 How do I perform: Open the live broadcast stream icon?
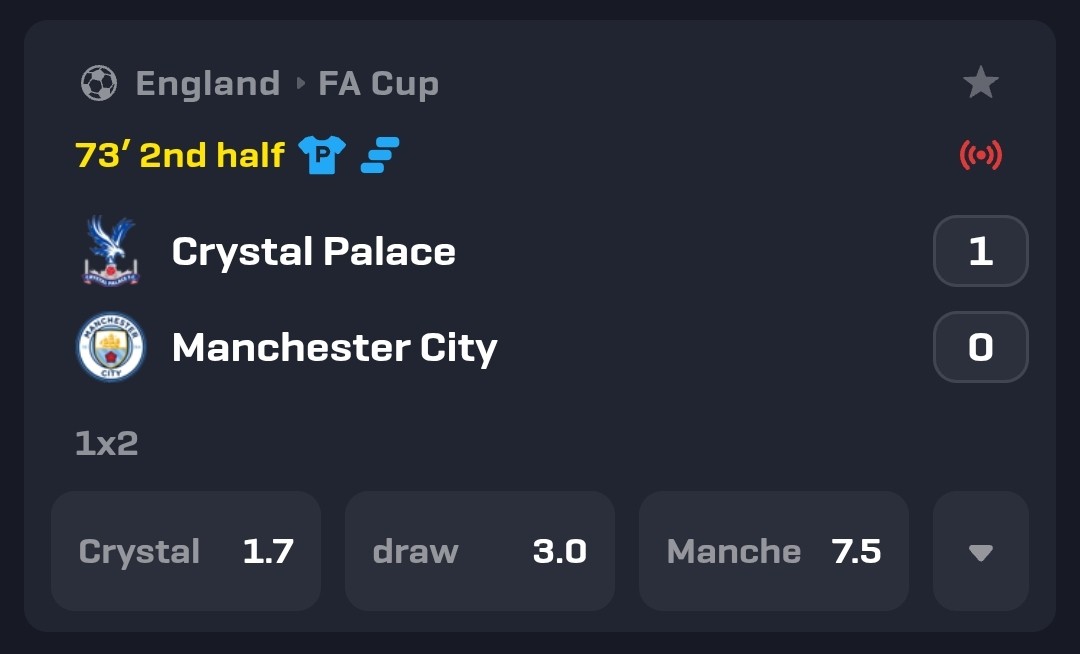click(981, 155)
